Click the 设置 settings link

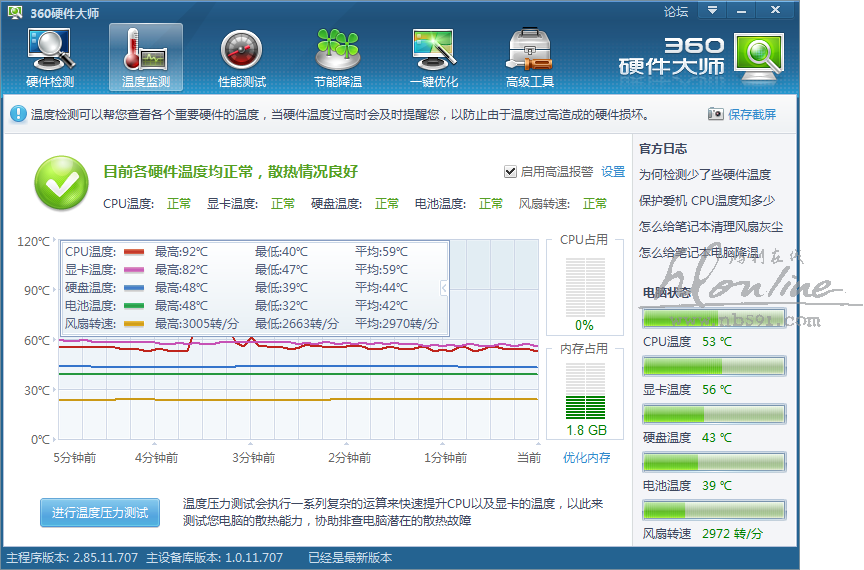click(x=613, y=172)
